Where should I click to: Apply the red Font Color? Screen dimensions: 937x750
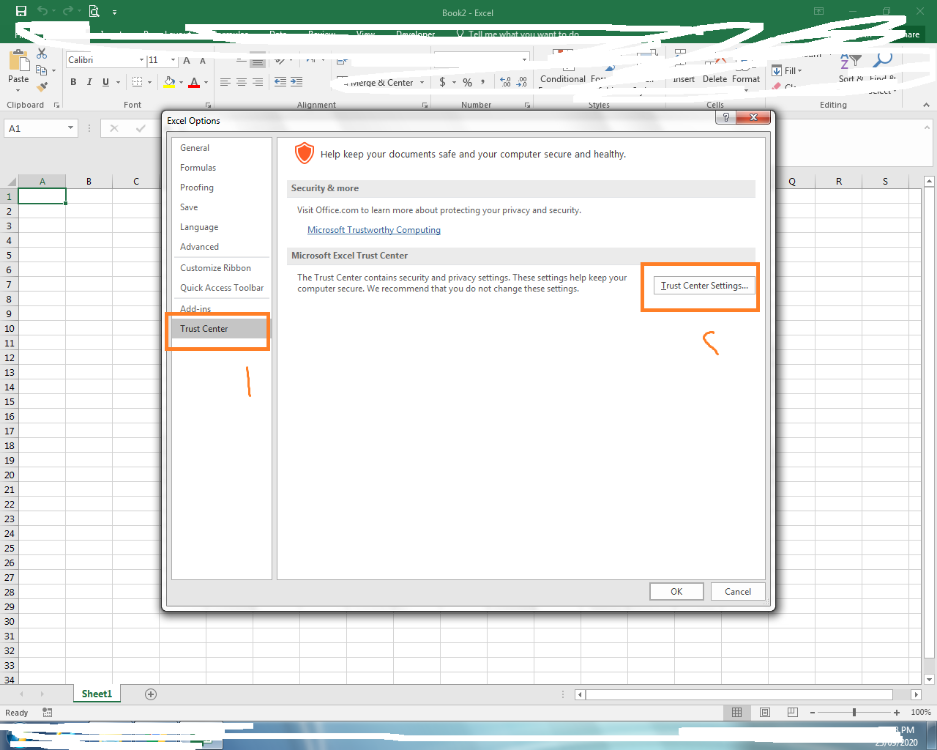194,82
